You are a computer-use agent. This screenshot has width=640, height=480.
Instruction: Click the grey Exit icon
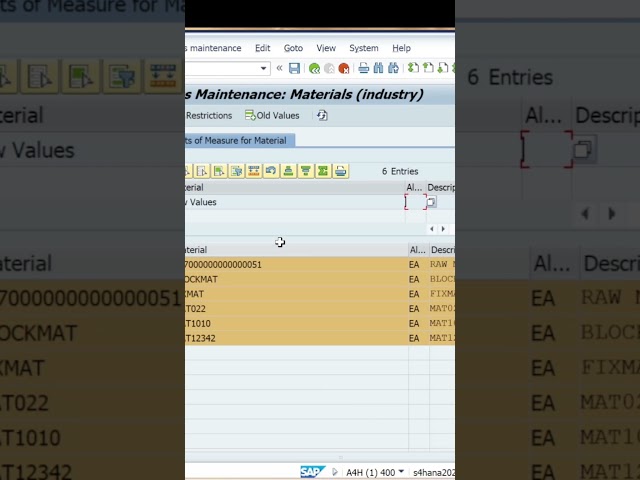(329, 68)
